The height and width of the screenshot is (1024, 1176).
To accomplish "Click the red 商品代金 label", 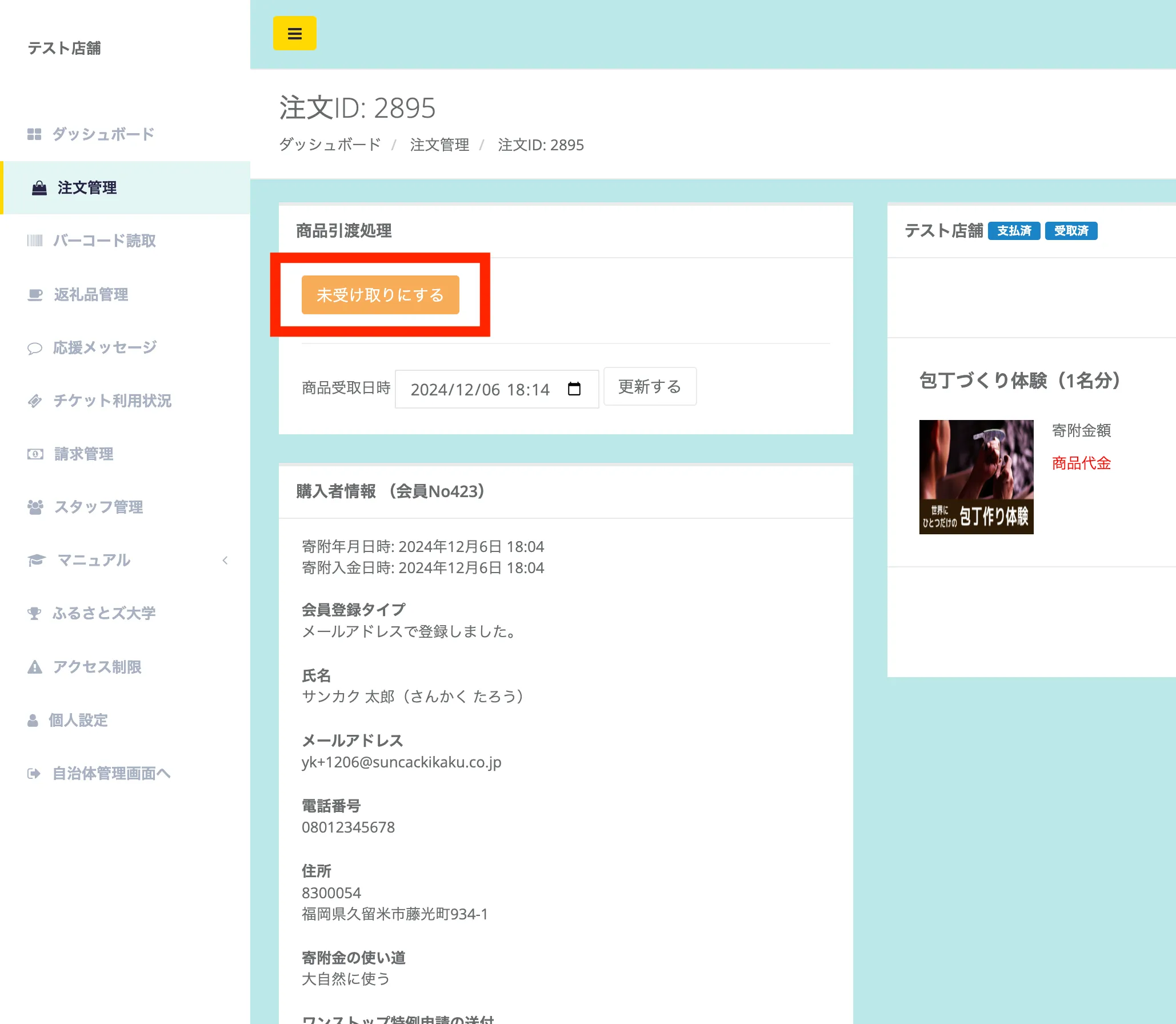I will [1081, 463].
